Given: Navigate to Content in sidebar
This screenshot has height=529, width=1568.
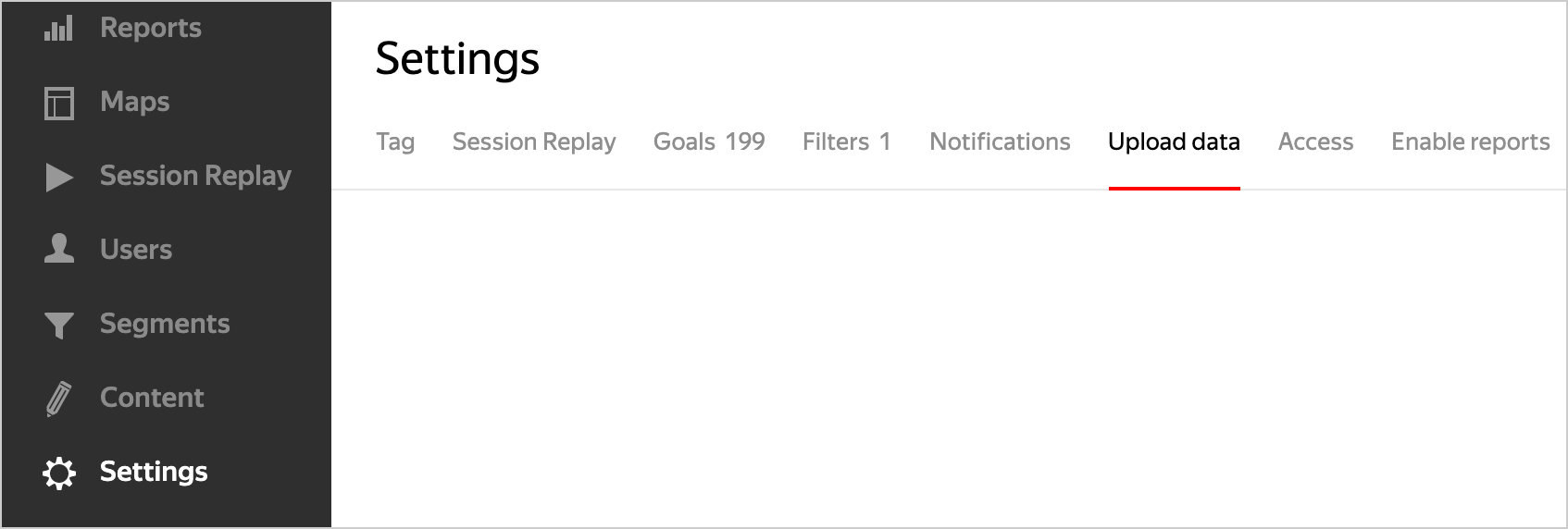Looking at the screenshot, I should tap(152, 398).
